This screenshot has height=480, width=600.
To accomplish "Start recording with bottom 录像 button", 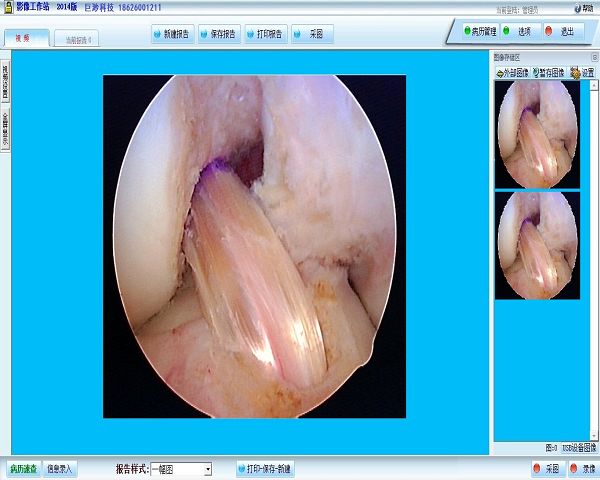I will click(581, 468).
